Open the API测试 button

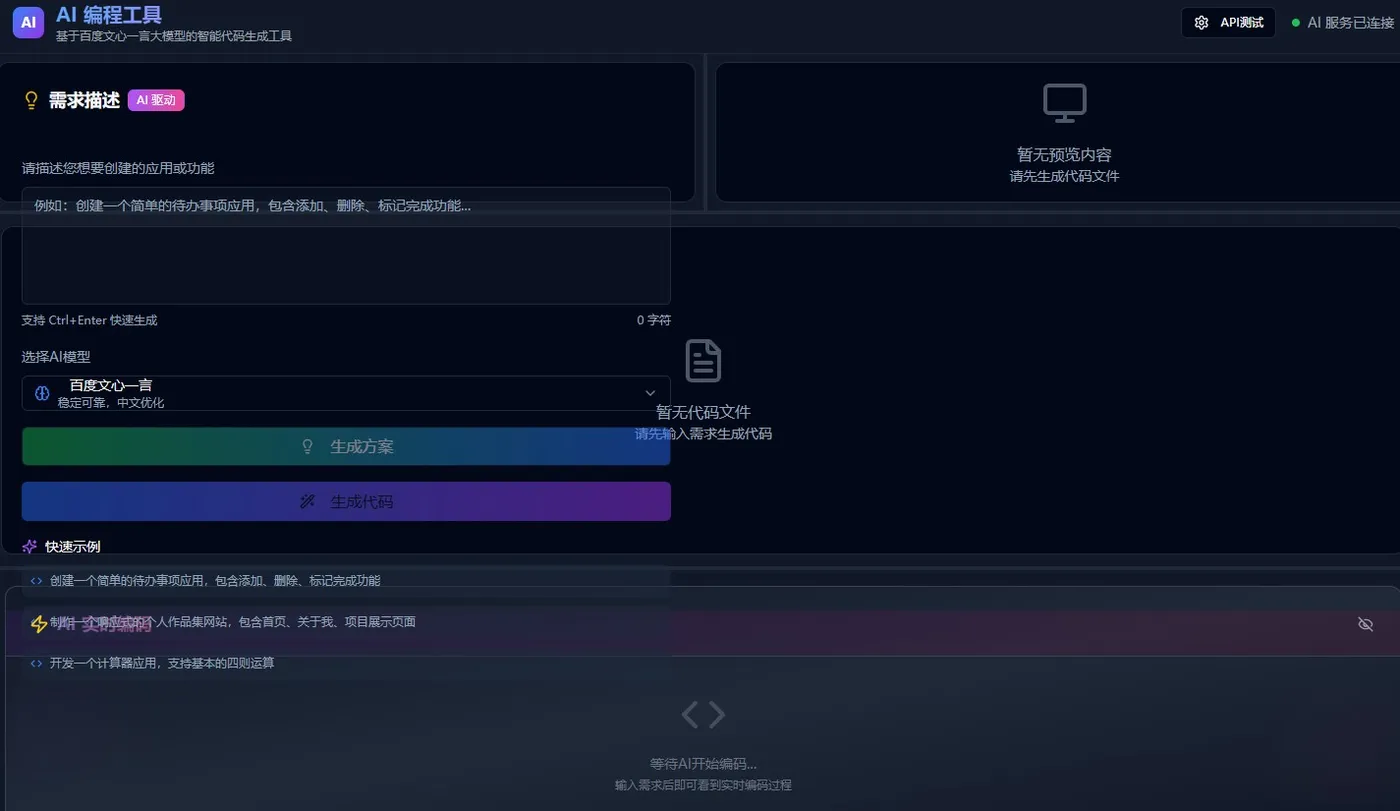pyautogui.click(x=1228, y=22)
